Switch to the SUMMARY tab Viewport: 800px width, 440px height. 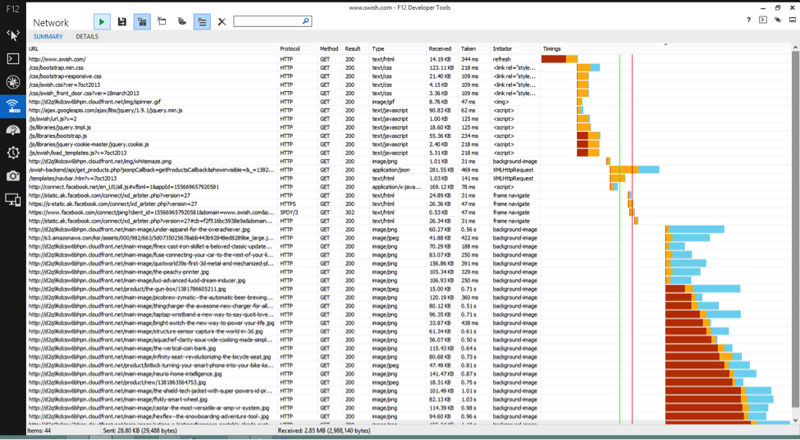pos(48,37)
